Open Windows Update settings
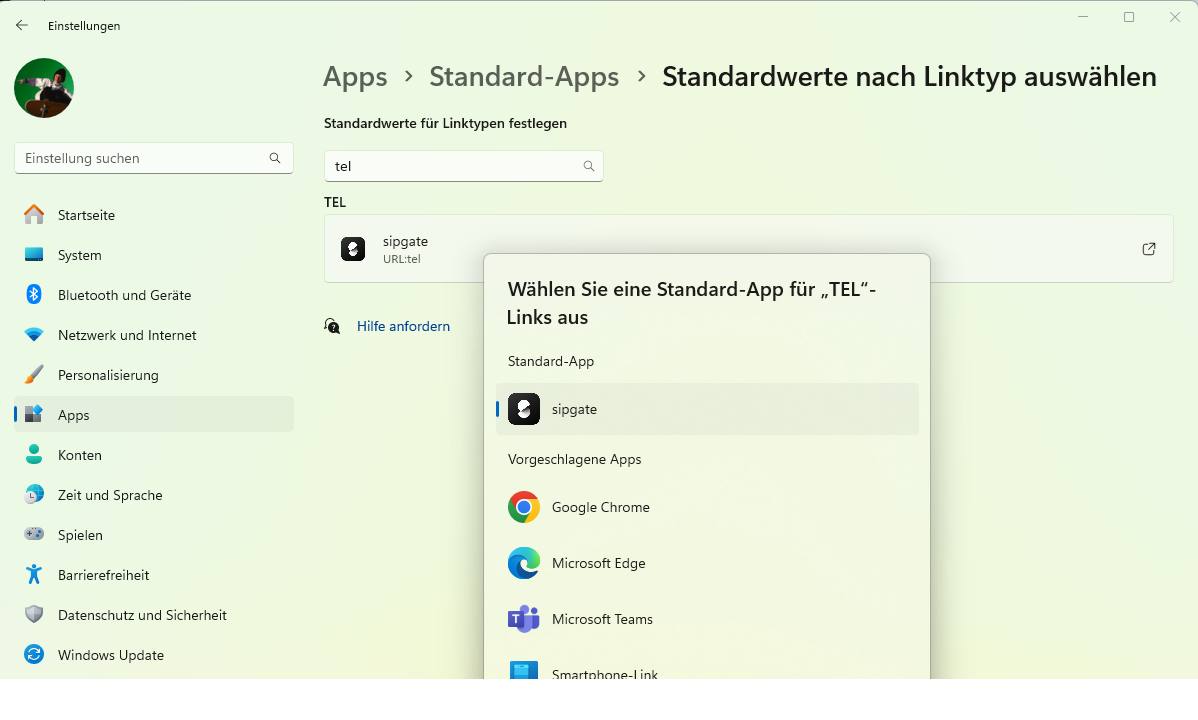 click(154, 654)
